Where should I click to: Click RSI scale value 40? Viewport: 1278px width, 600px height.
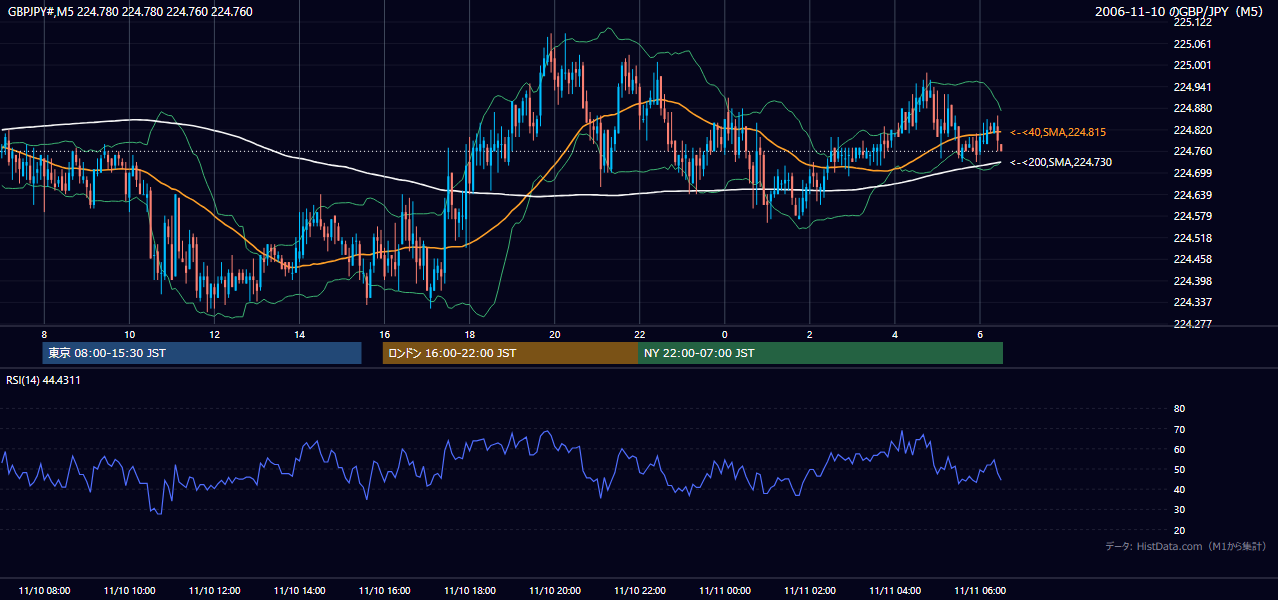[x=1179, y=489]
